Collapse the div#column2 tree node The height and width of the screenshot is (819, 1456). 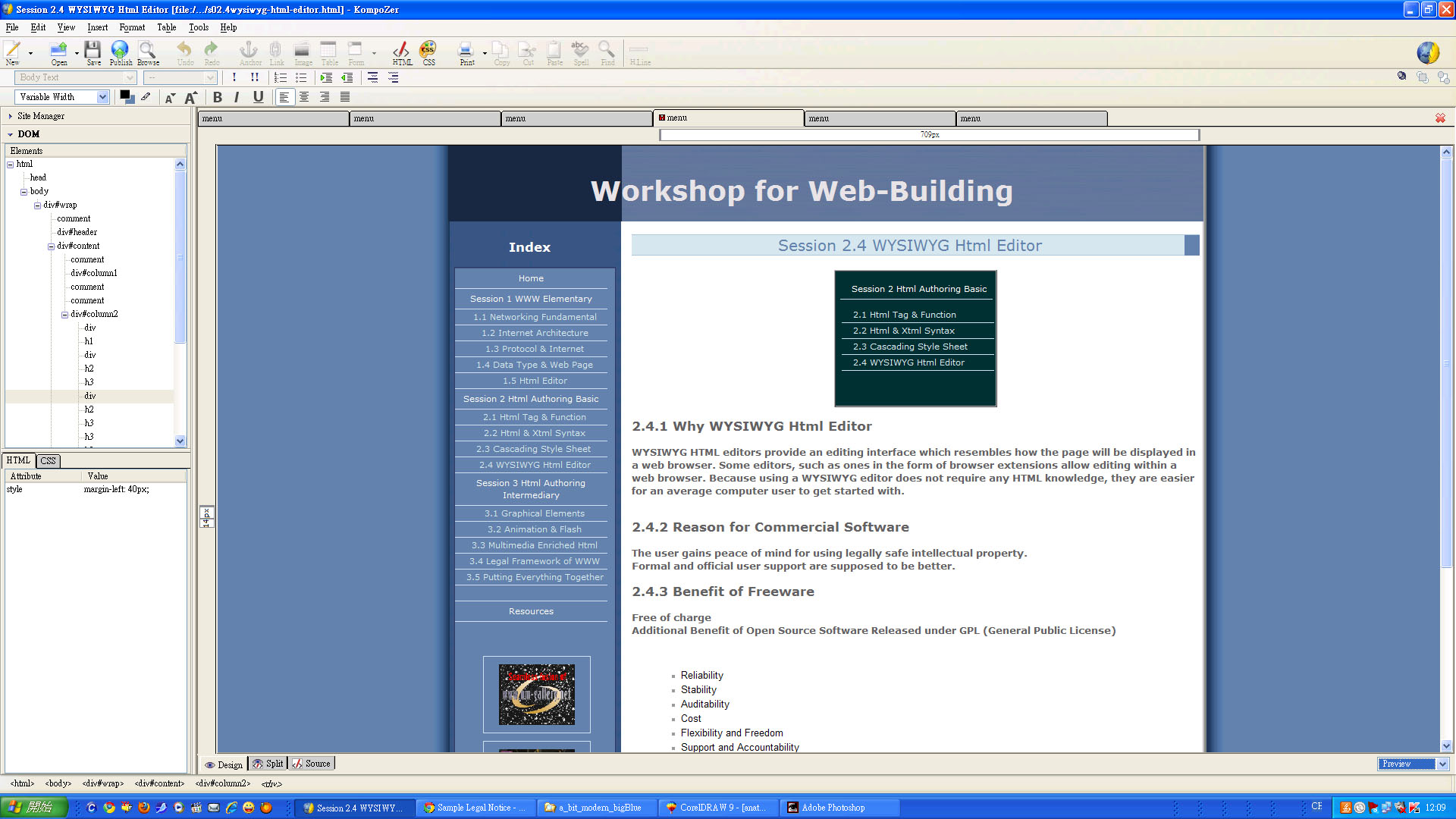64,314
